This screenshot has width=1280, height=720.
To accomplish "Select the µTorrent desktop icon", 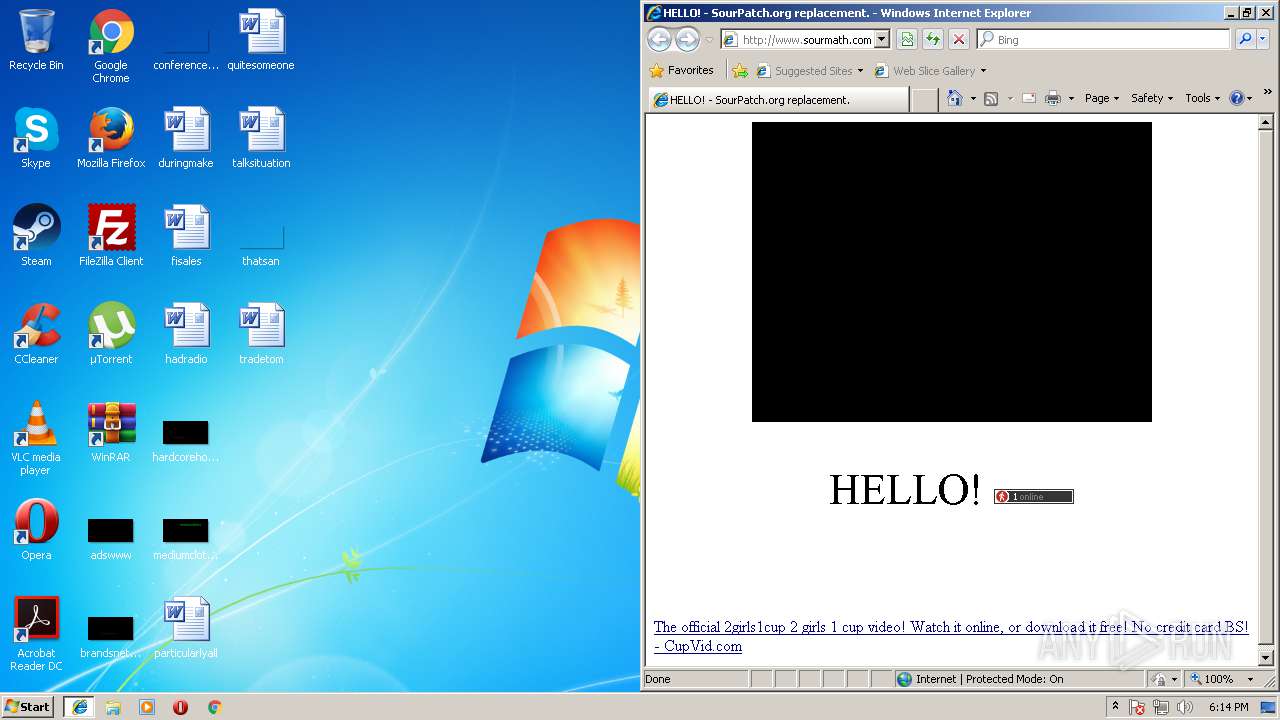I will [x=111, y=334].
